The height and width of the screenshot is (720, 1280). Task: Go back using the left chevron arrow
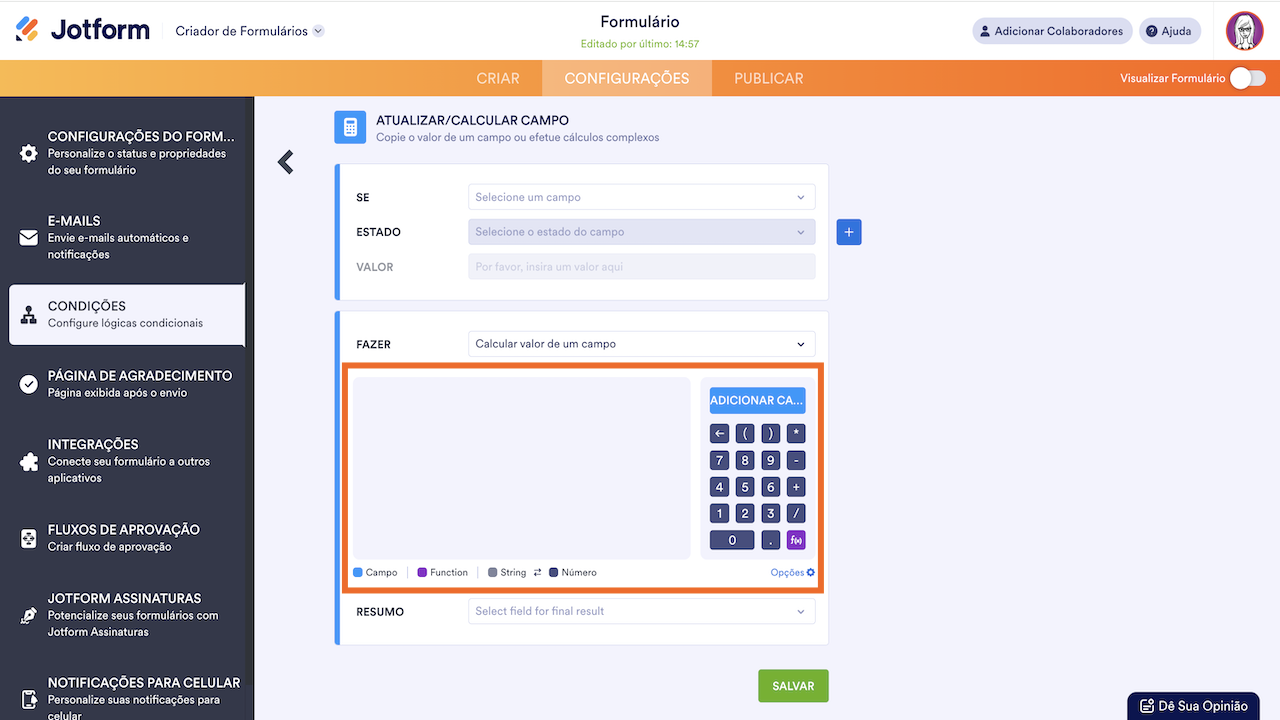point(286,162)
